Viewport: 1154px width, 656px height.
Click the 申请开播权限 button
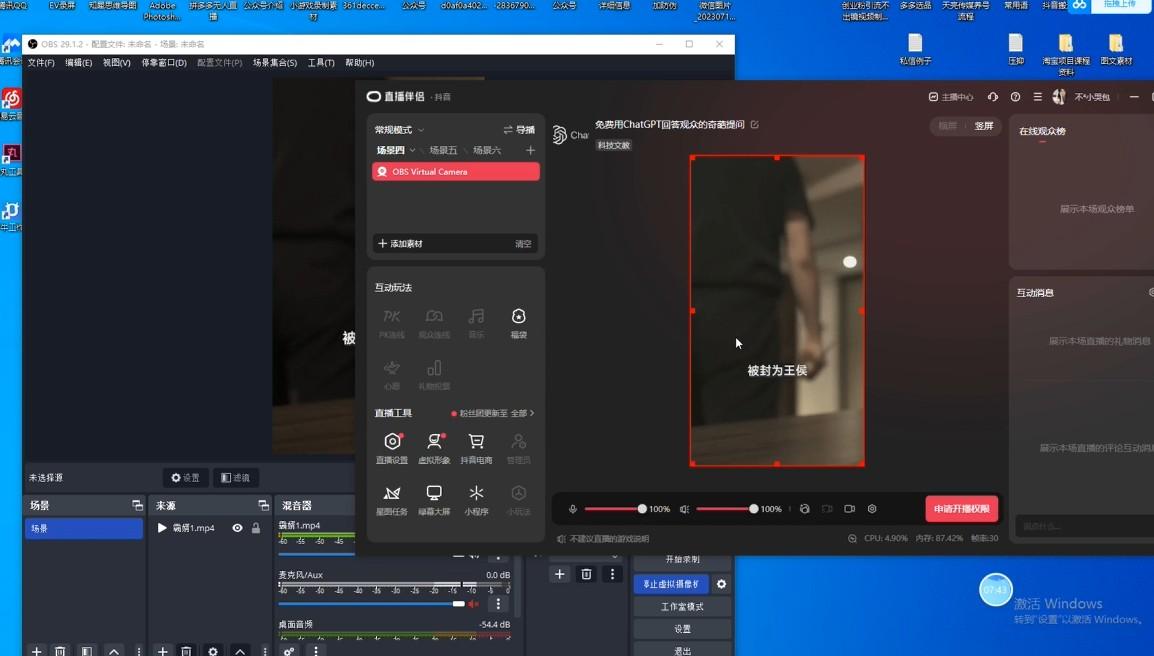[x=961, y=509]
